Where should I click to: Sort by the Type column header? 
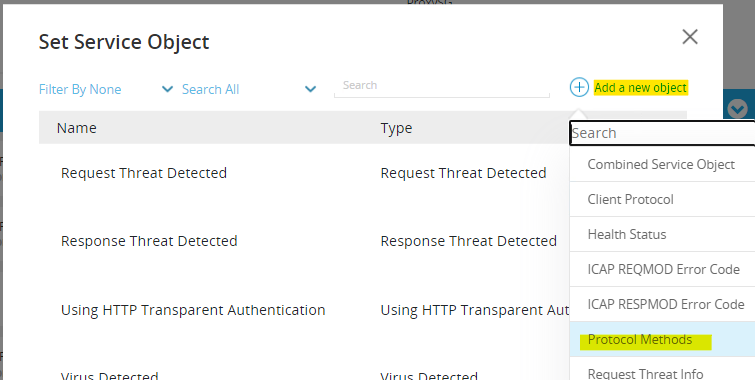coord(396,128)
